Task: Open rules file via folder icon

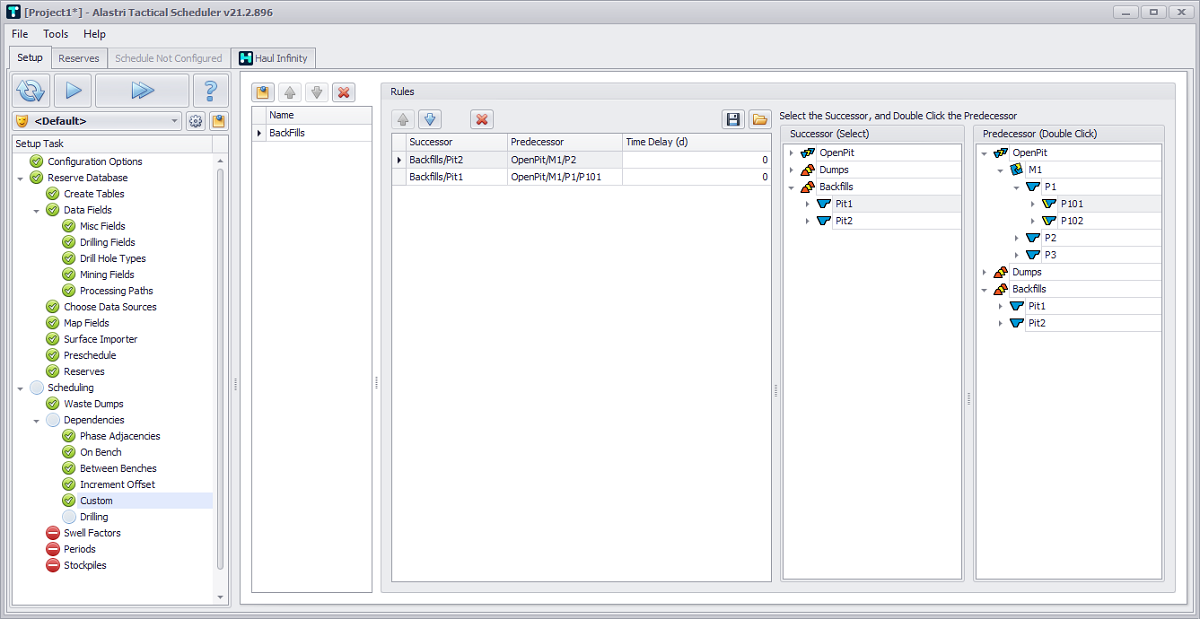Action: pyautogui.click(x=760, y=119)
